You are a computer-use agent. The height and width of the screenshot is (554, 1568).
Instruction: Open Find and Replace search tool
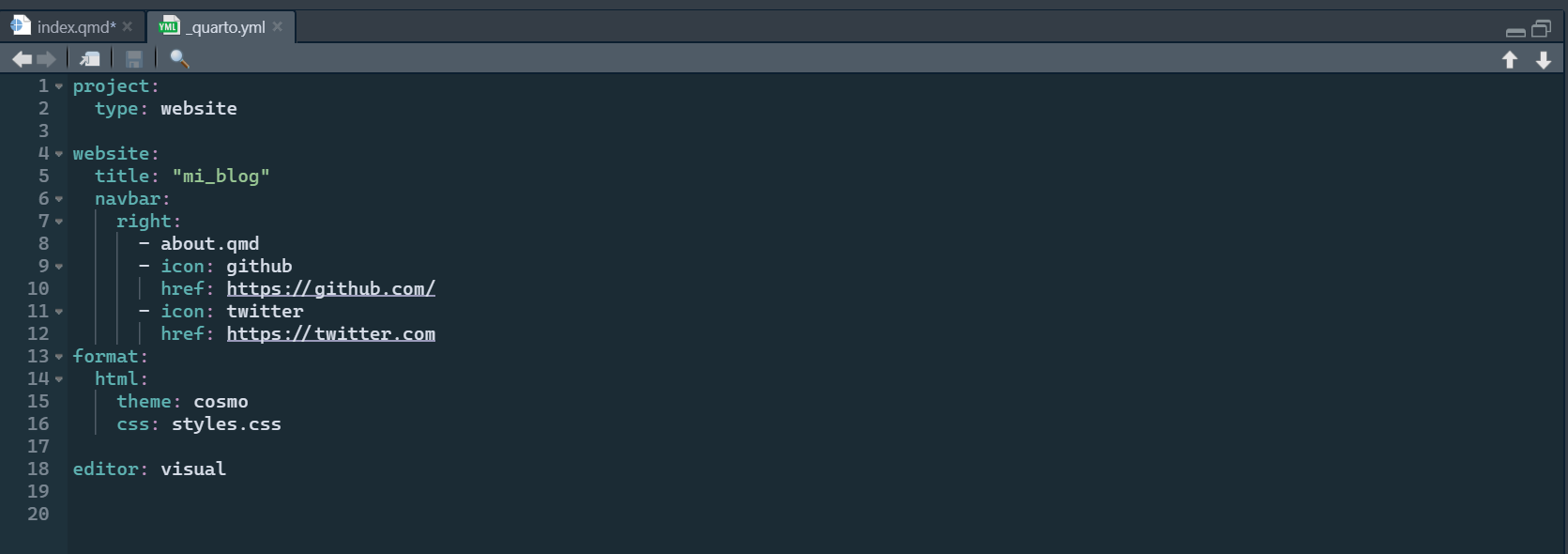point(179,59)
